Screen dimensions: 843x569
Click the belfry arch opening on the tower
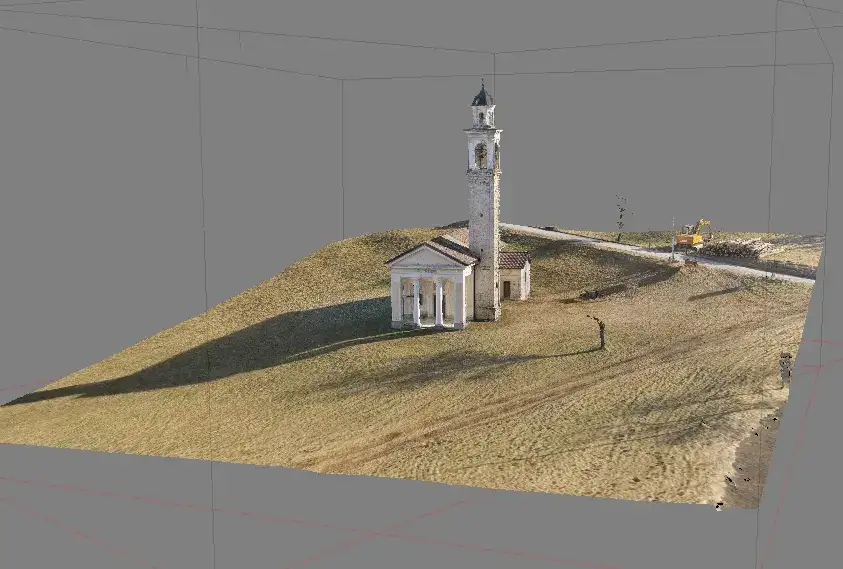481,155
